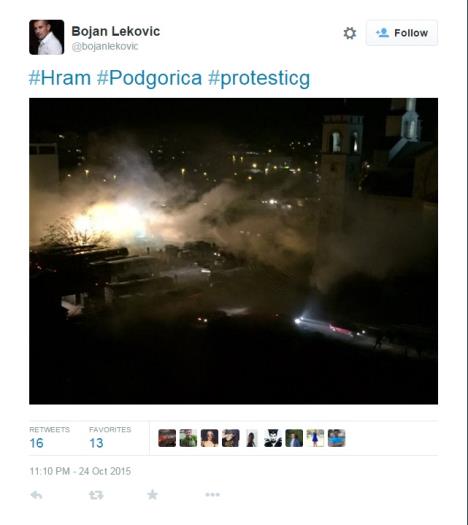Open the Bojan Lekovic name link
Image resolution: width=468 pixels, height=525 pixels.
pyautogui.click(x=115, y=31)
